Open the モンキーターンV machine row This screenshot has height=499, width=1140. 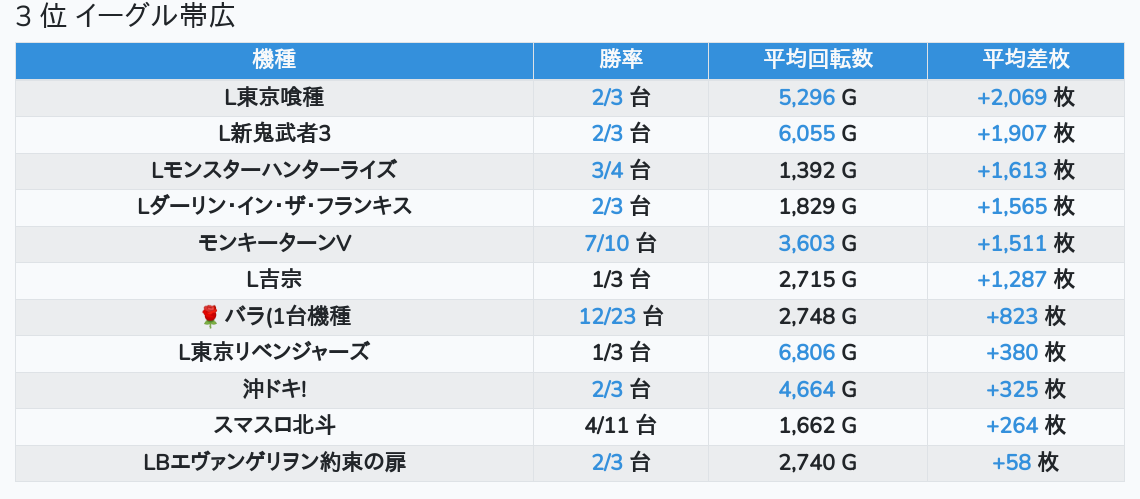coord(274,243)
